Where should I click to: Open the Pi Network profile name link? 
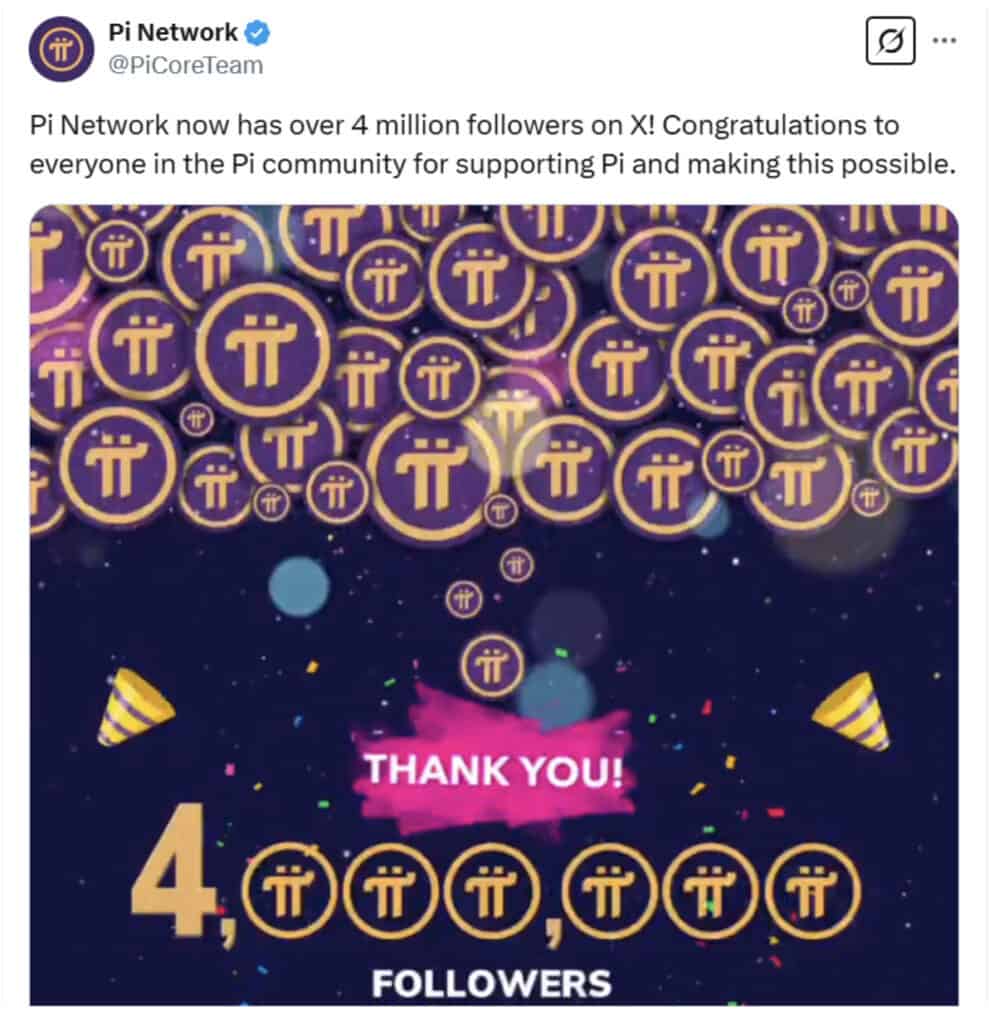[167, 31]
